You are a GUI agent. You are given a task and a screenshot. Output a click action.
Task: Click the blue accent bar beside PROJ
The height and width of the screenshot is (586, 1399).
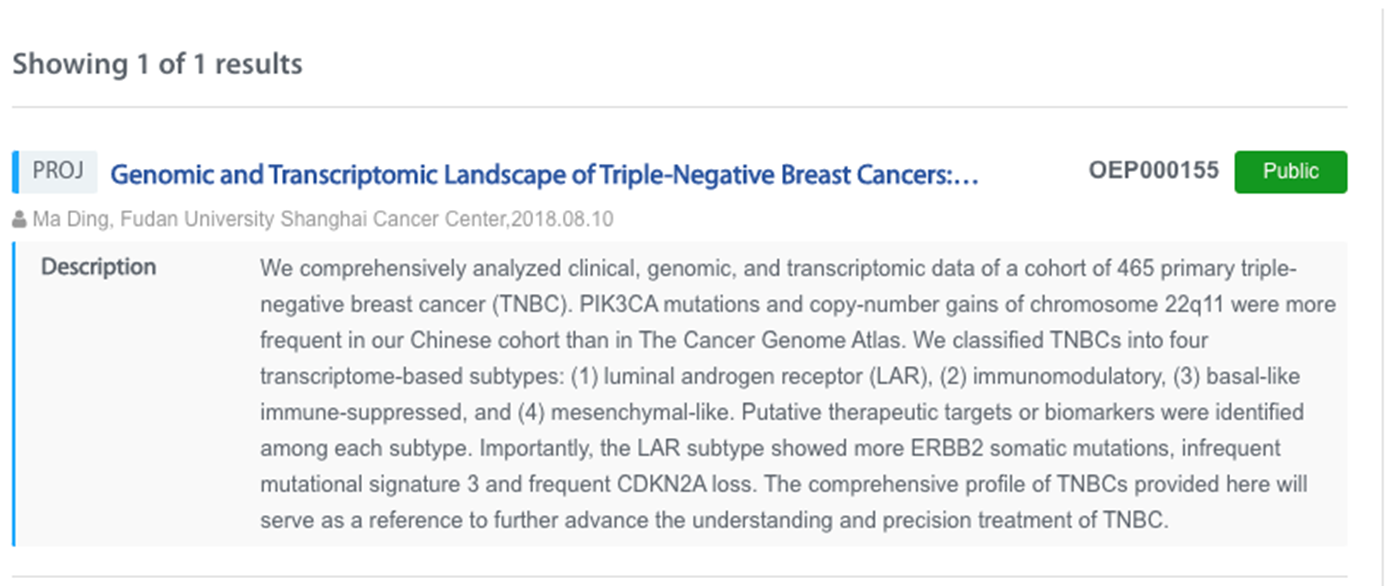pyautogui.click(x=15, y=172)
